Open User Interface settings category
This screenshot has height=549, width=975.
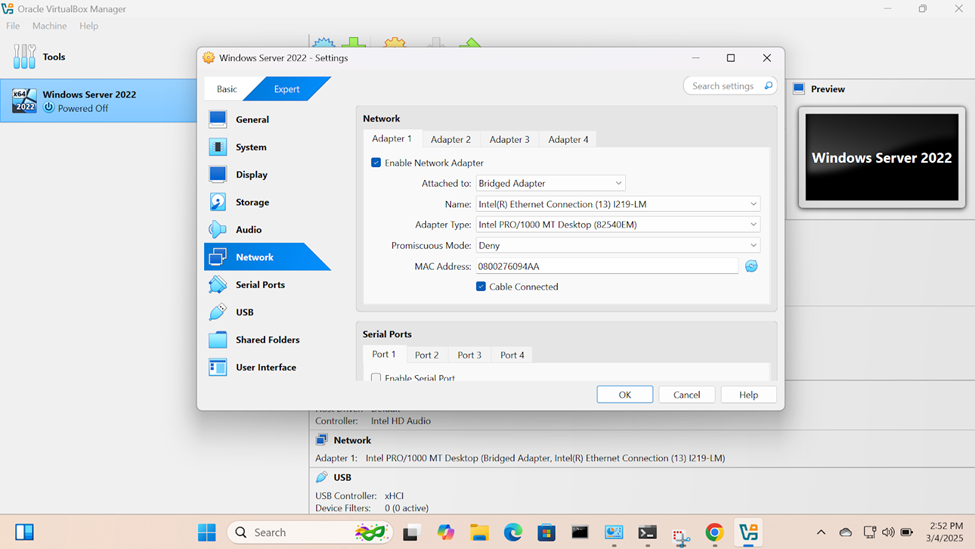click(x=267, y=367)
